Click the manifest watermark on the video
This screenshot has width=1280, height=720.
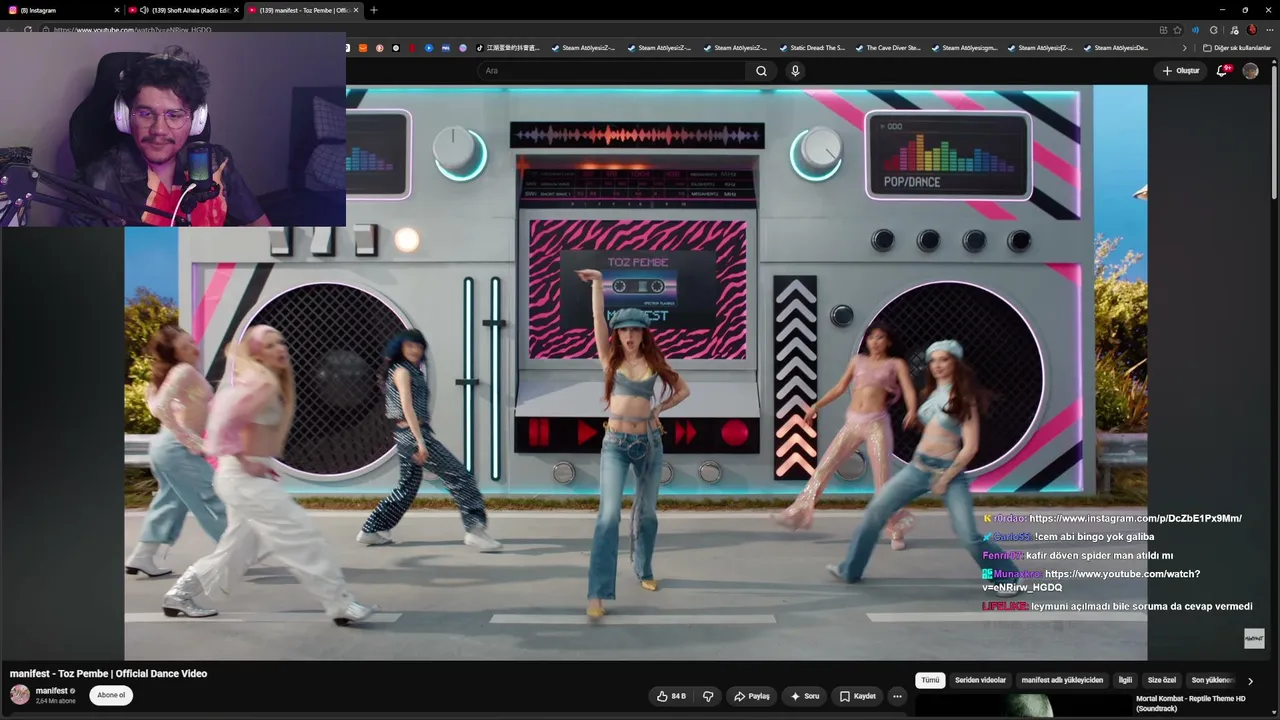pyautogui.click(x=1254, y=638)
